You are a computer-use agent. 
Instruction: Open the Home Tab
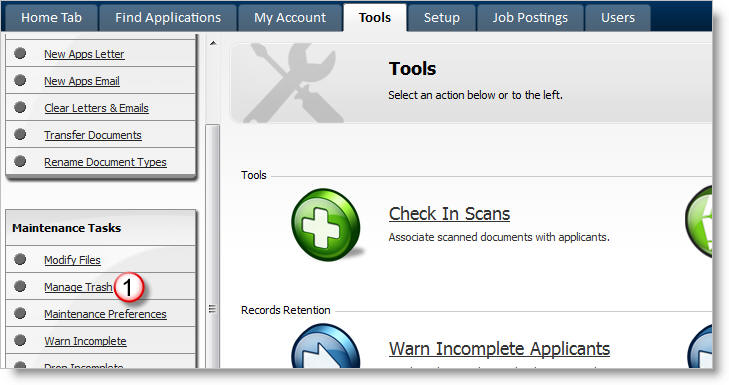click(52, 18)
